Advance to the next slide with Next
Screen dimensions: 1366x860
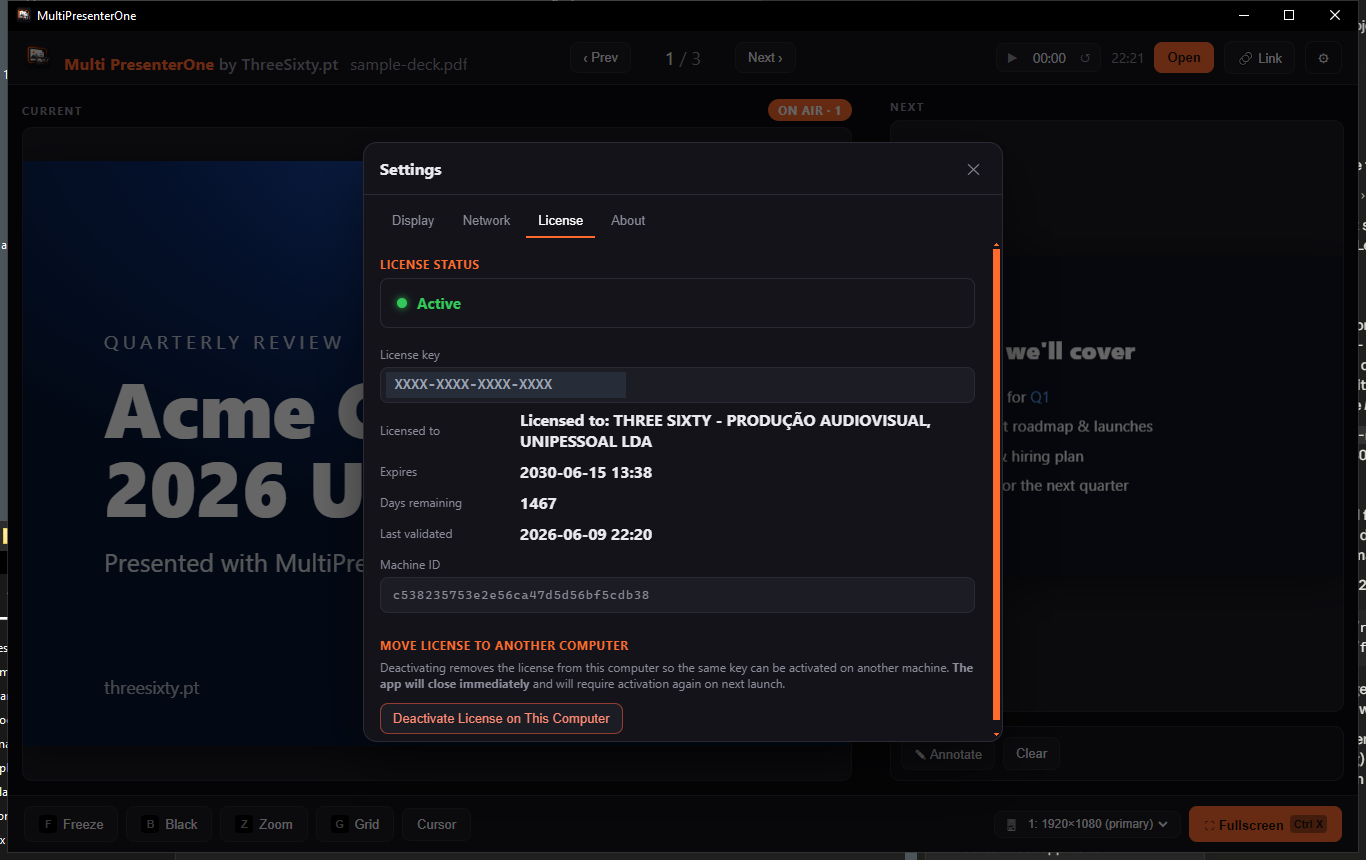click(765, 58)
